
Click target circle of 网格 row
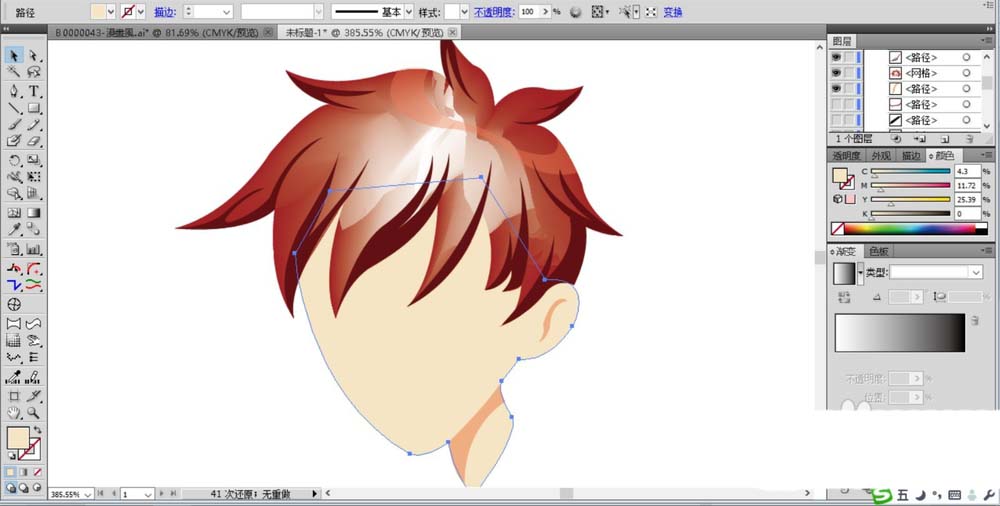click(x=966, y=73)
